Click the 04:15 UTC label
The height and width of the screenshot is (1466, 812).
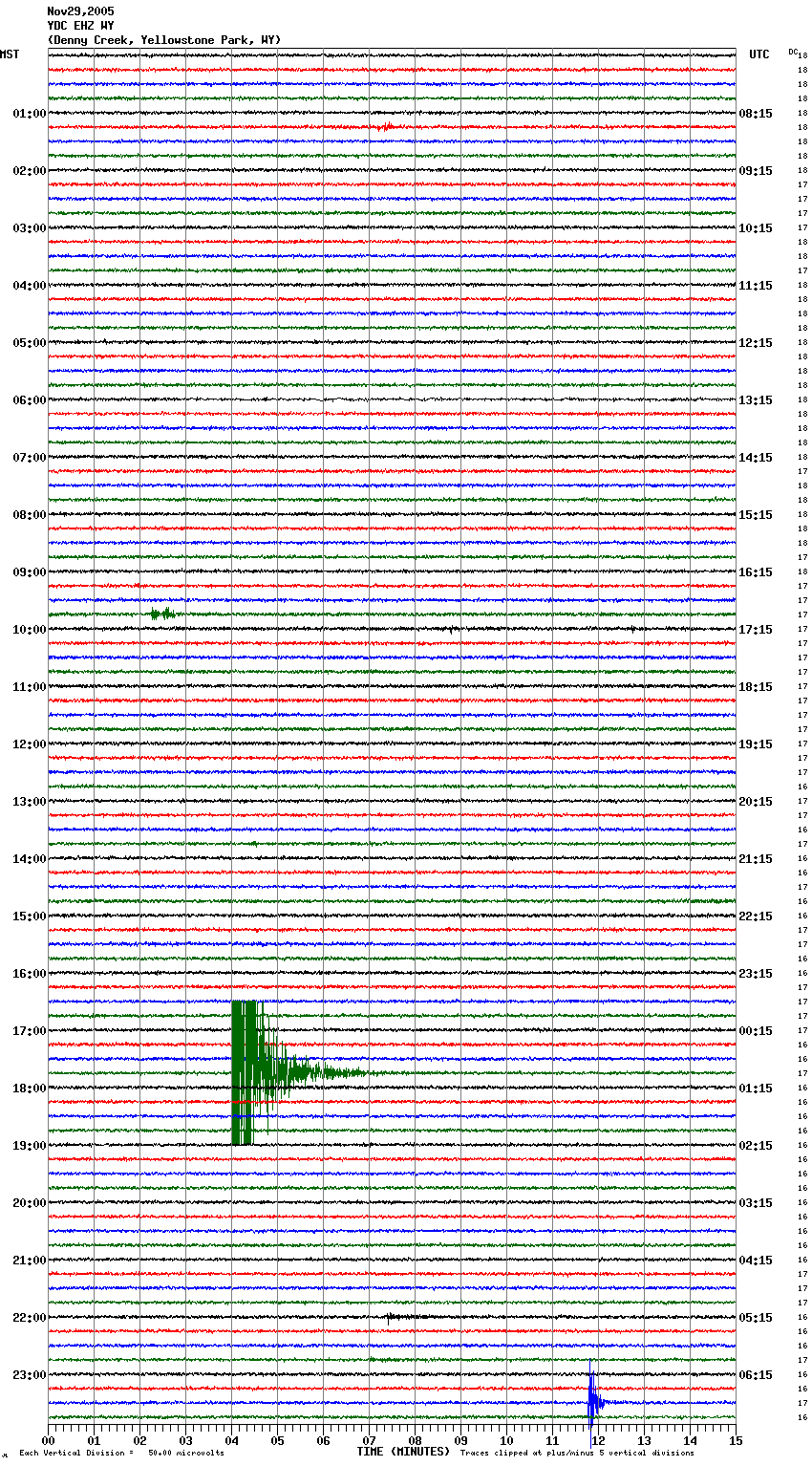click(756, 1261)
